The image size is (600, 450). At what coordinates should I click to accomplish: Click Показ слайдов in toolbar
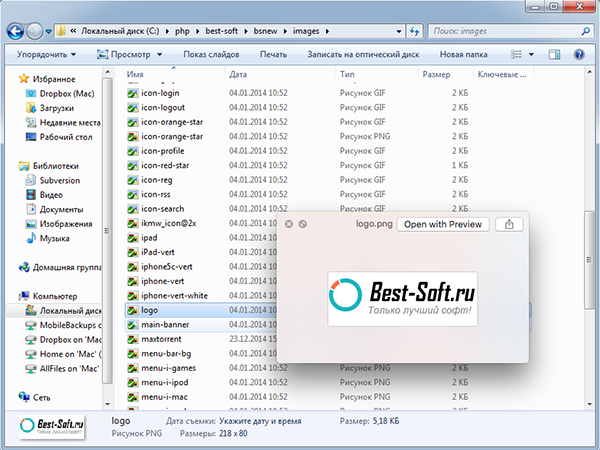pyautogui.click(x=211, y=54)
